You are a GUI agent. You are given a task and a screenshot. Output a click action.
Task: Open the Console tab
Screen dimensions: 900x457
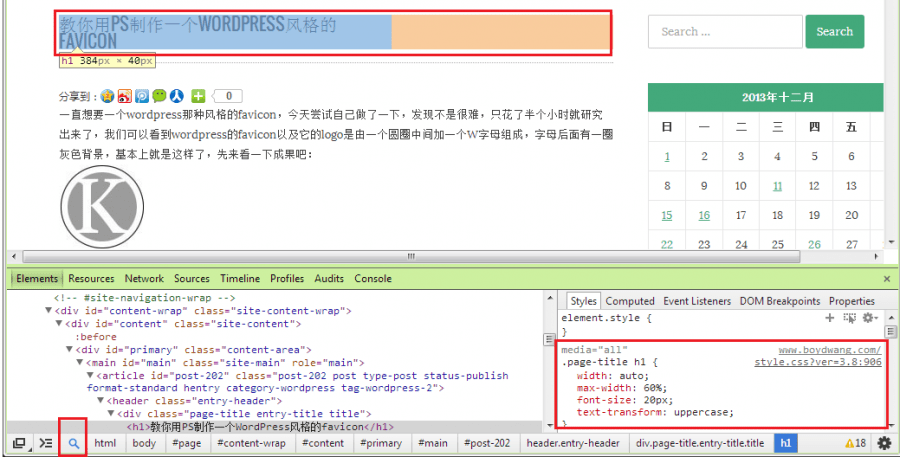pos(373,279)
